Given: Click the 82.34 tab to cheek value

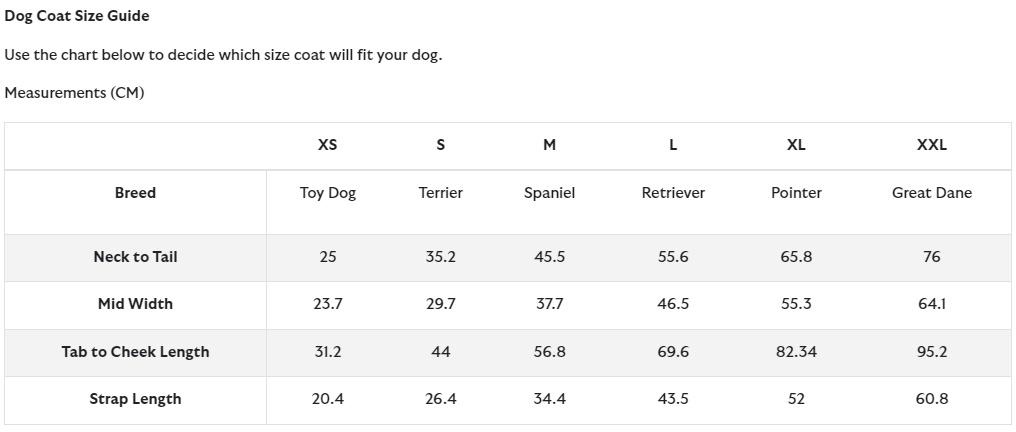Looking at the screenshot, I should pyautogui.click(x=796, y=352).
